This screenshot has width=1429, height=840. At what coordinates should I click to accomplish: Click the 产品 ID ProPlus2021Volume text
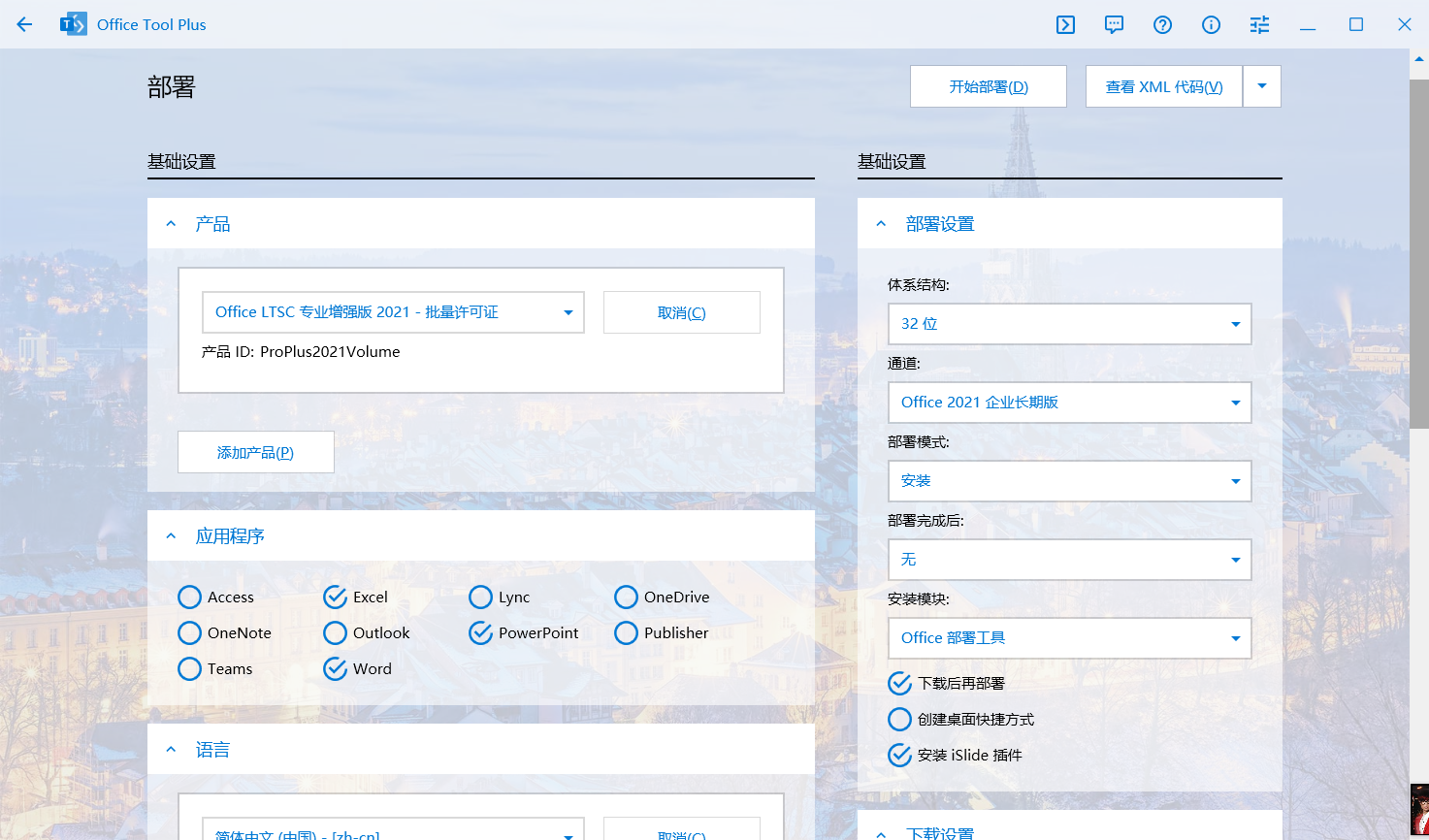point(301,352)
